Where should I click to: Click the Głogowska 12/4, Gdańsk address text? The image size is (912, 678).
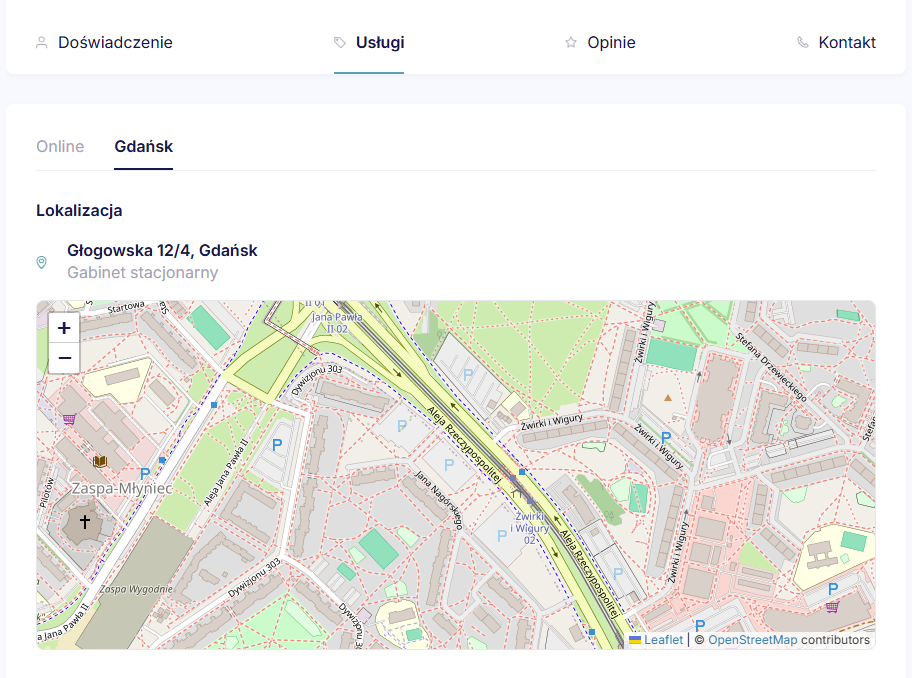click(162, 251)
